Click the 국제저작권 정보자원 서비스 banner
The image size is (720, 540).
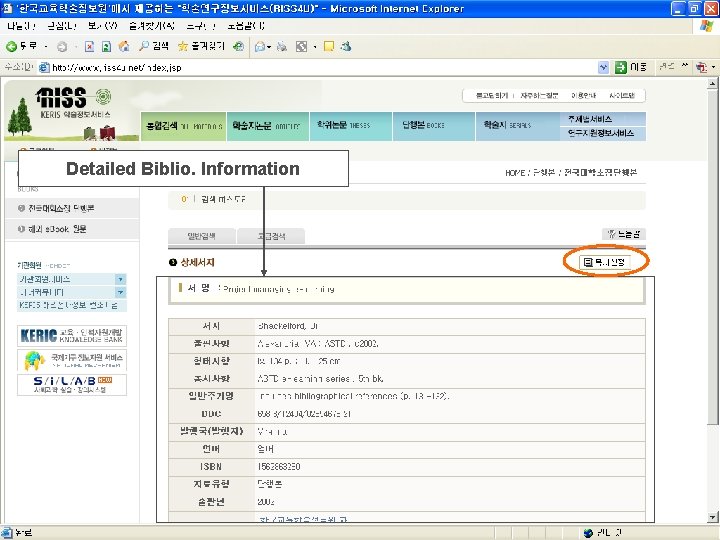[x=72, y=360]
